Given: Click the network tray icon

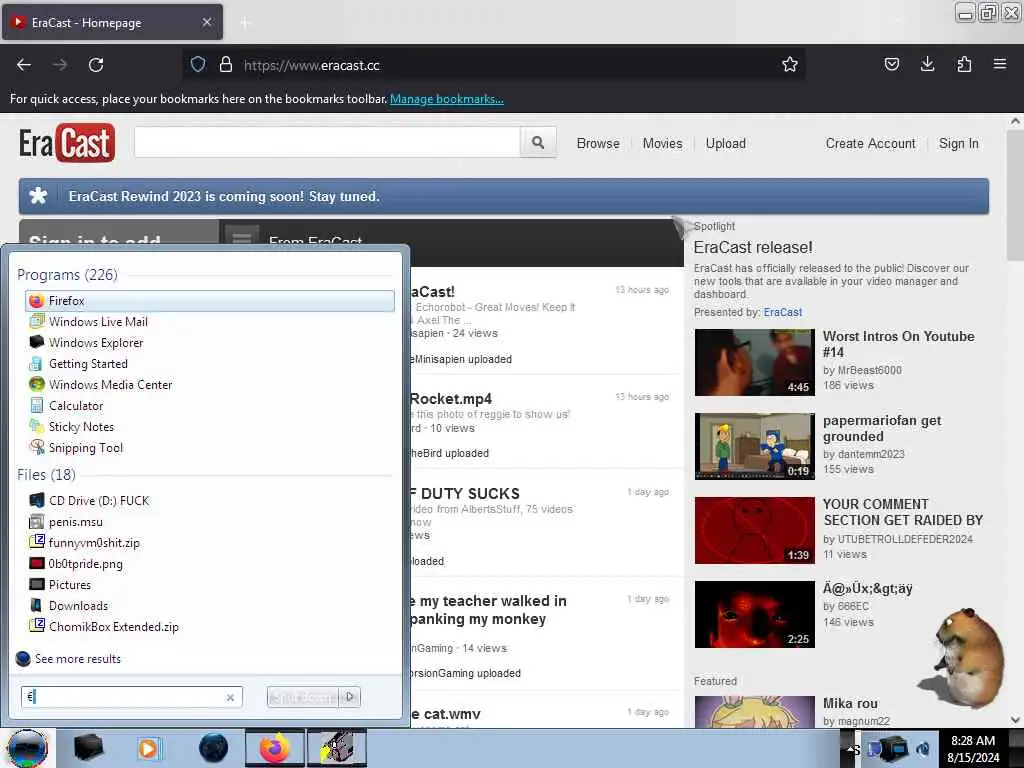Looking at the screenshot, I should pos(892,749).
